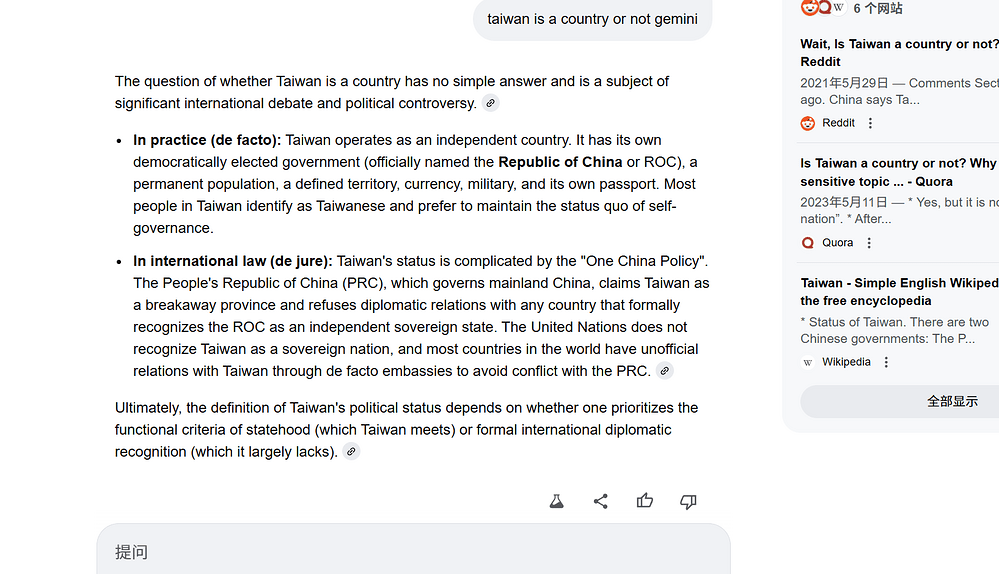Image resolution: width=999 pixels, height=574 pixels.
Task: Click the "taiwan is a country or not gemini" query bubble
Action: pos(592,19)
